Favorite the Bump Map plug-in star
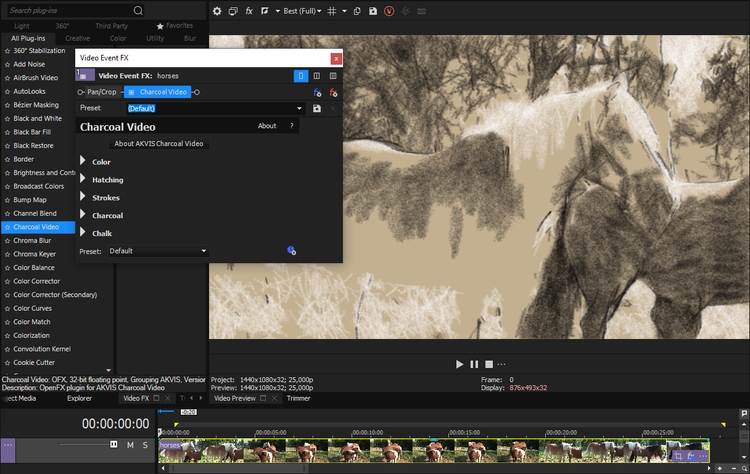The height and width of the screenshot is (474, 750). [x=7, y=200]
